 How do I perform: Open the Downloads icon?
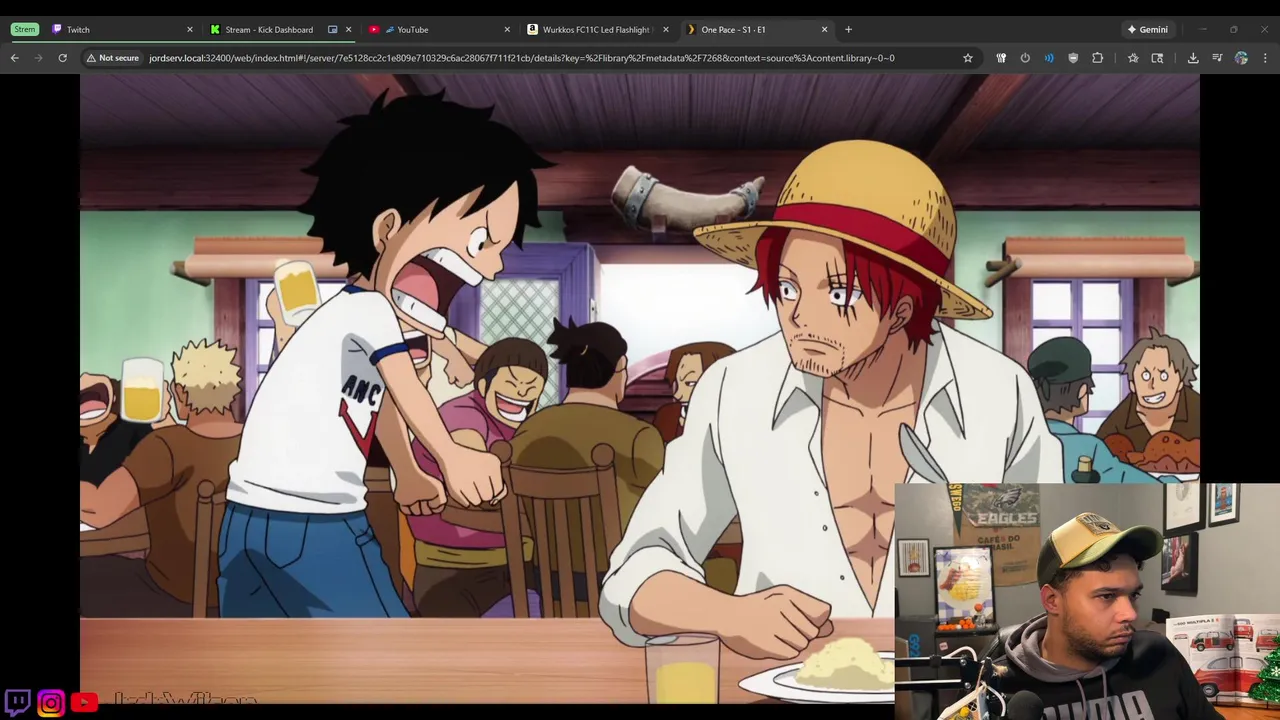[x=1193, y=58]
